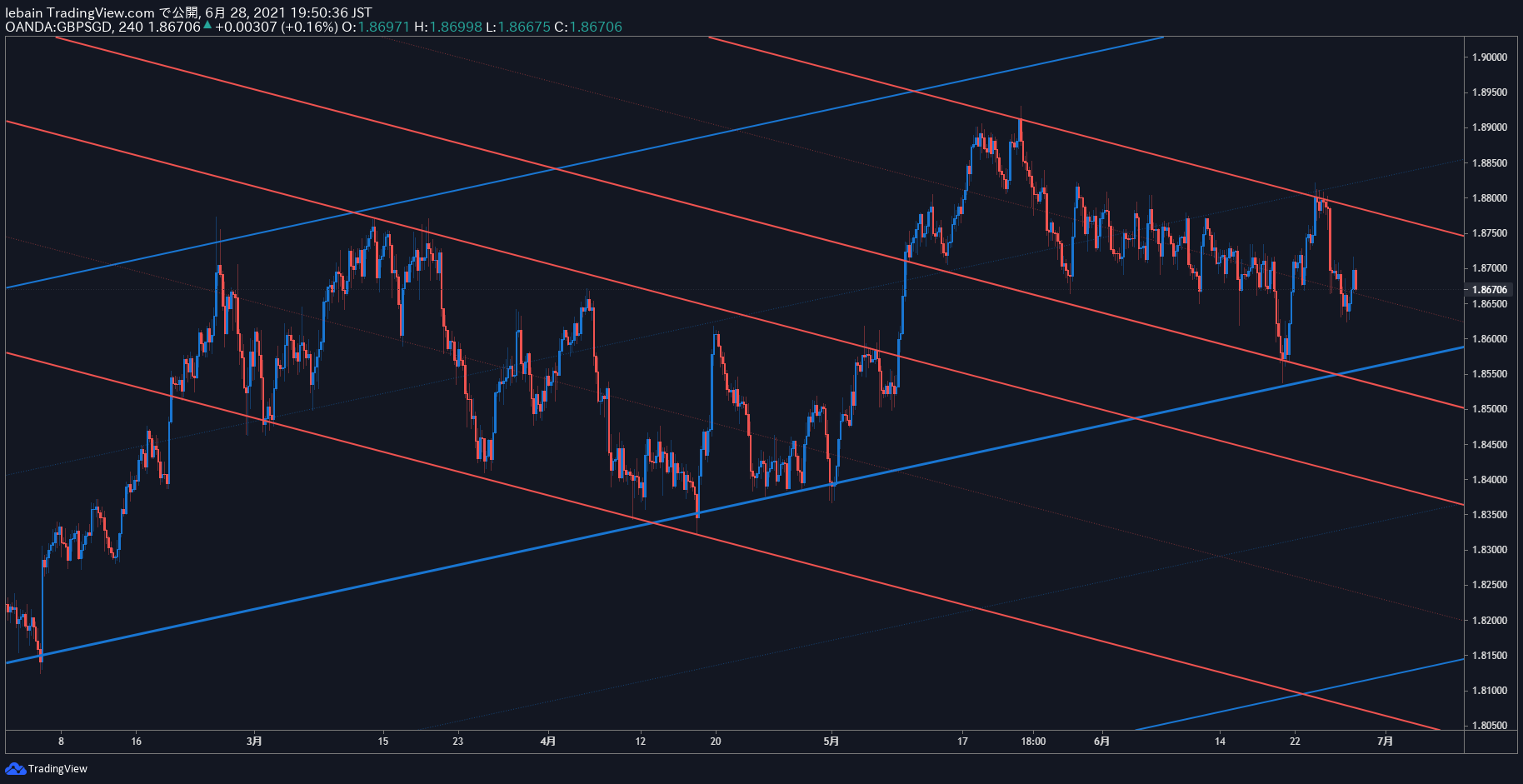
Task: Click the 15 date label on time axis
Action: coord(383,742)
